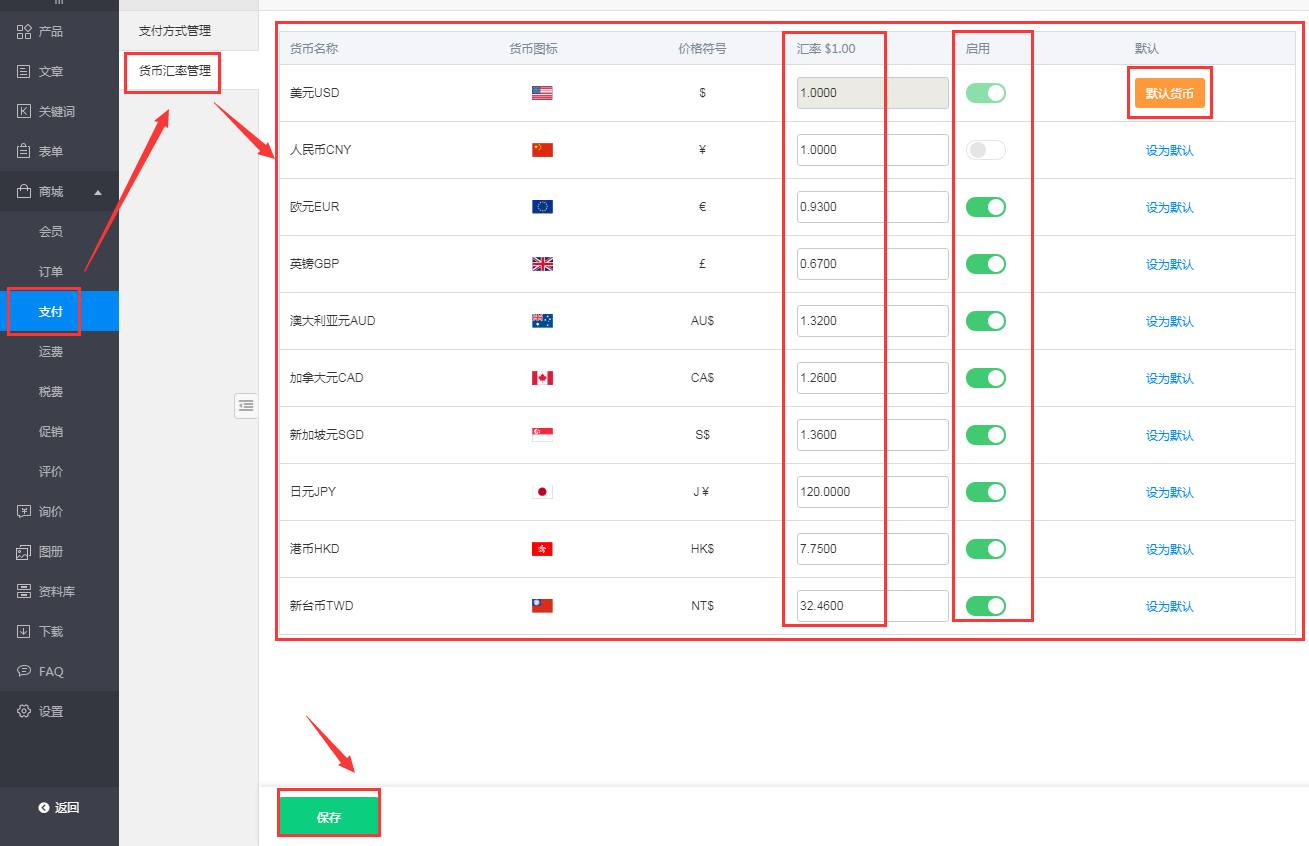Click the collapse submenu panel icon
The height and width of the screenshot is (846, 1309).
pos(246,405)
